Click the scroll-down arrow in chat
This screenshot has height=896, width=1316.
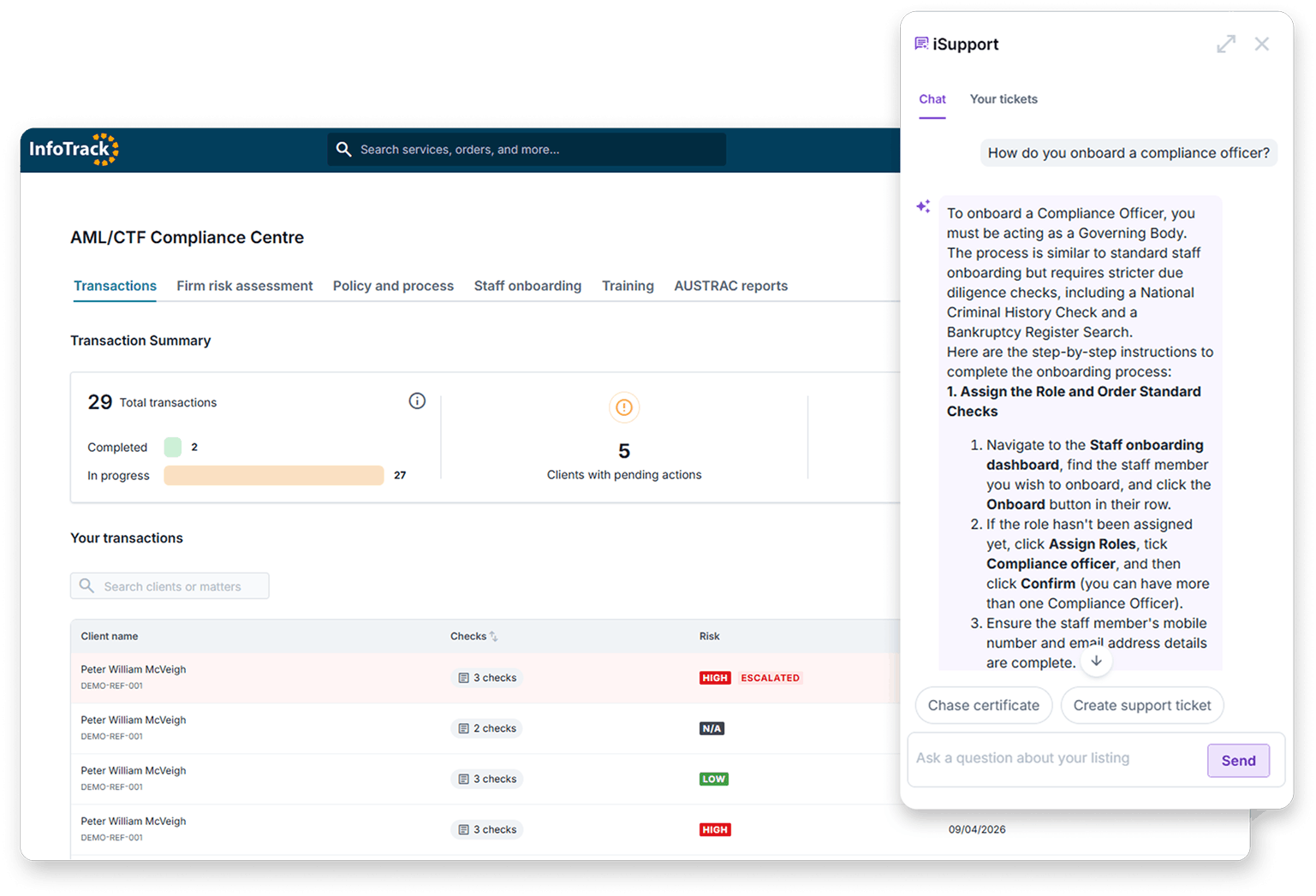[1096, 661]
